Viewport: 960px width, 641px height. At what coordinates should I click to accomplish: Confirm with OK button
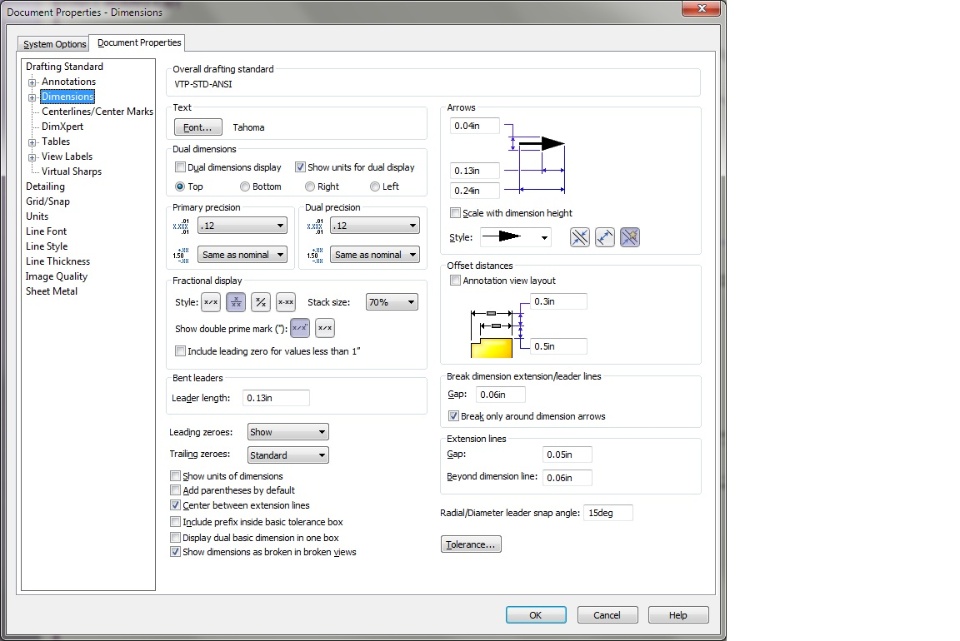point(536,615)
